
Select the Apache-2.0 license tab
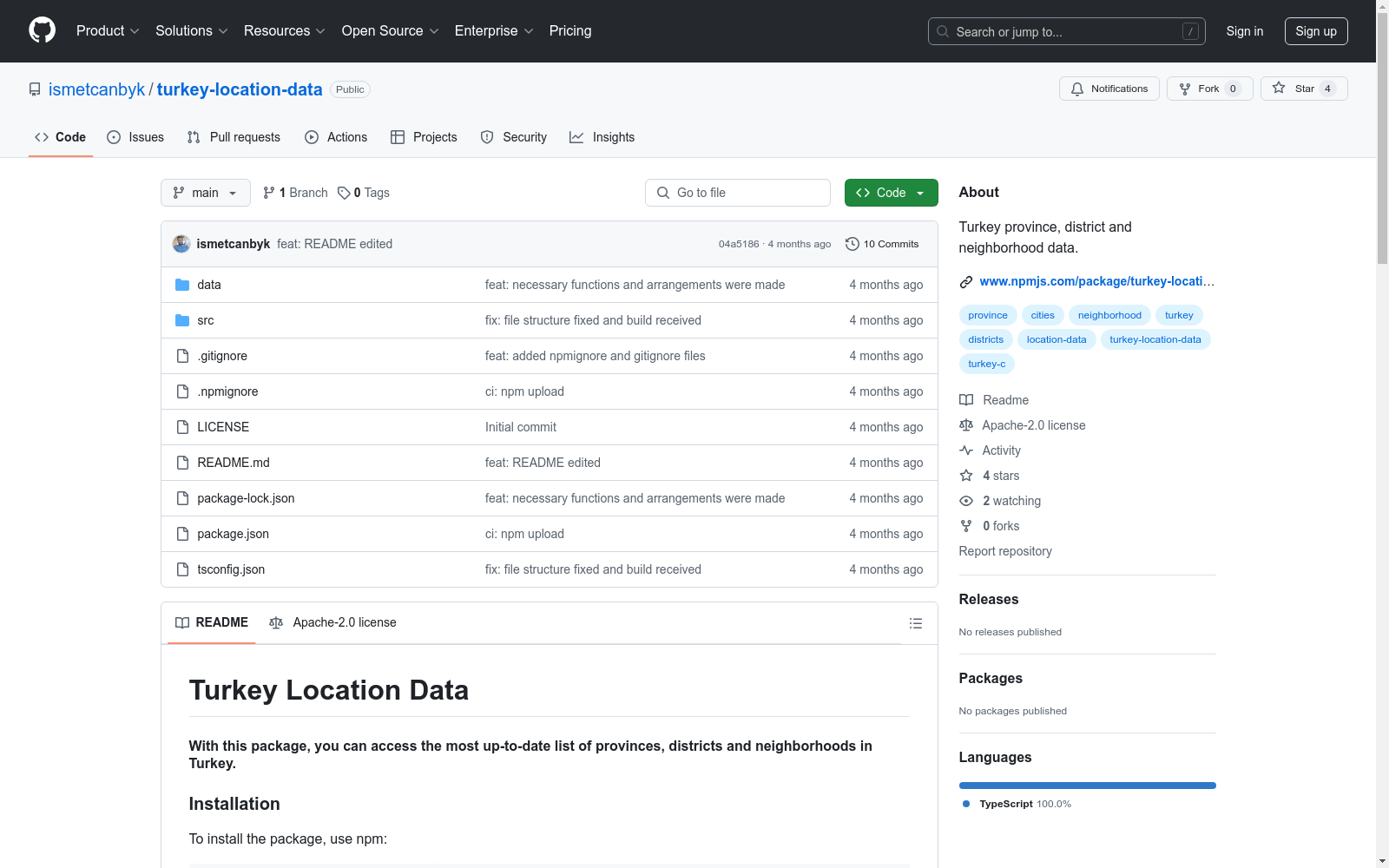coord(333,622)
